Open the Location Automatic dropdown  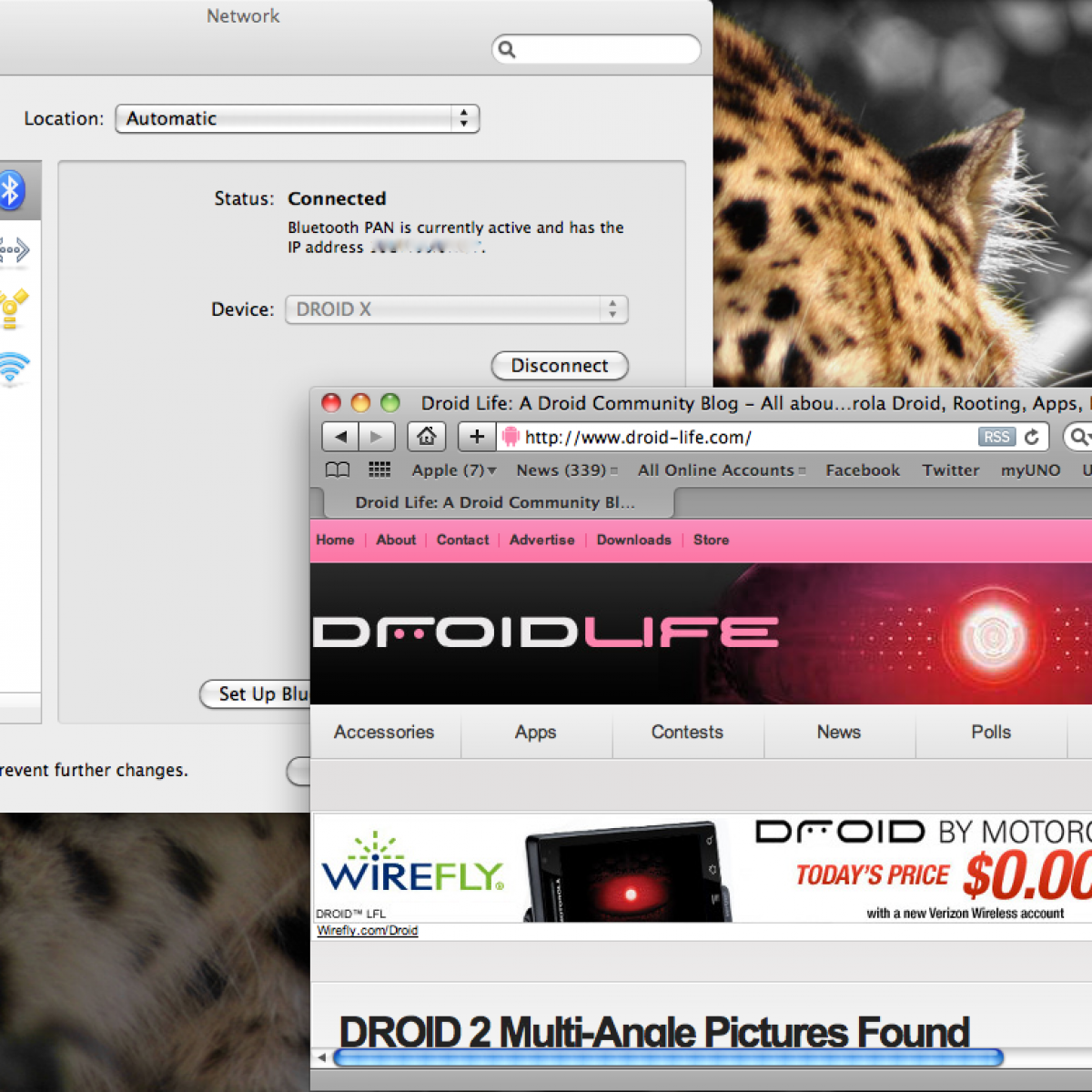coord(297,119)
